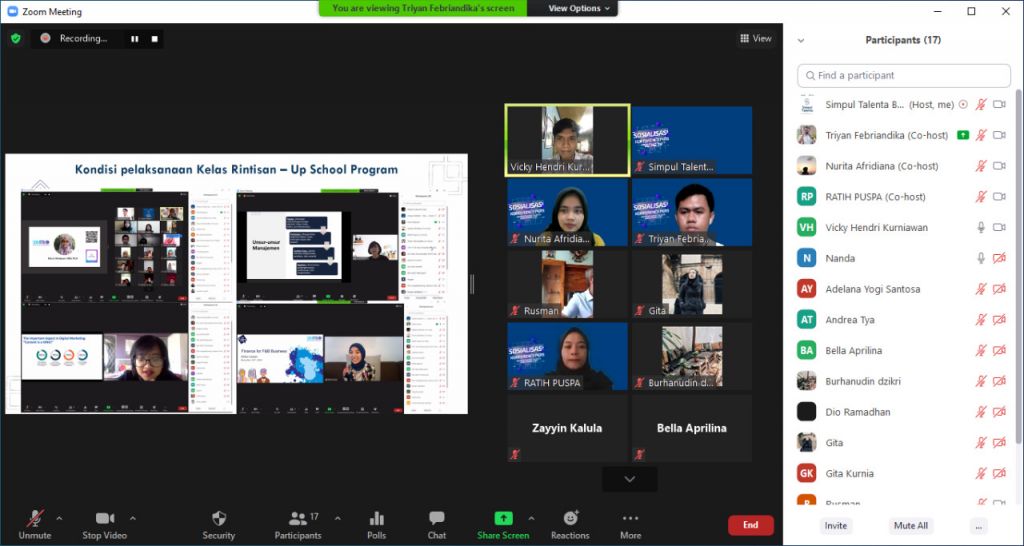Click Nurita Afridiana's muted microphone icon in list
The image size is (1024, 546).
(x=981, y=166)
